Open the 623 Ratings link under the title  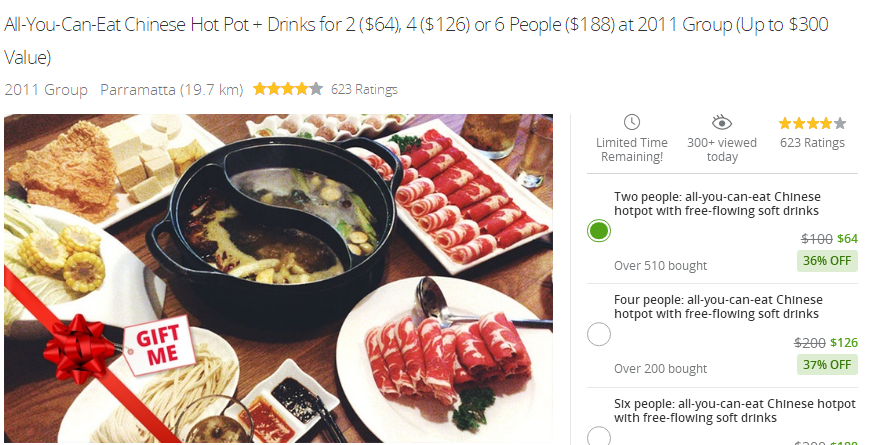click(x=364, y=89)
